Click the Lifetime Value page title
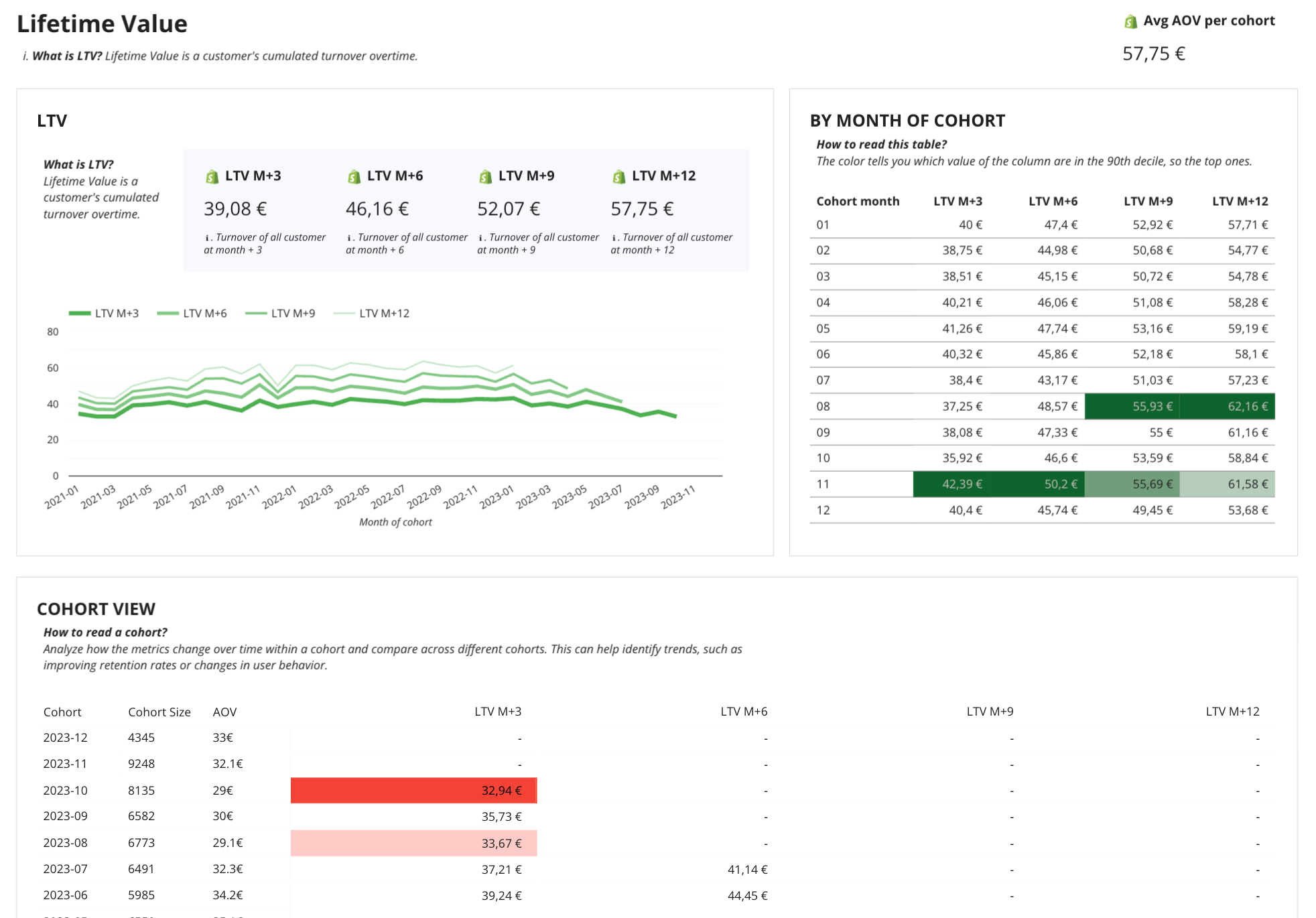 point(102,23)
